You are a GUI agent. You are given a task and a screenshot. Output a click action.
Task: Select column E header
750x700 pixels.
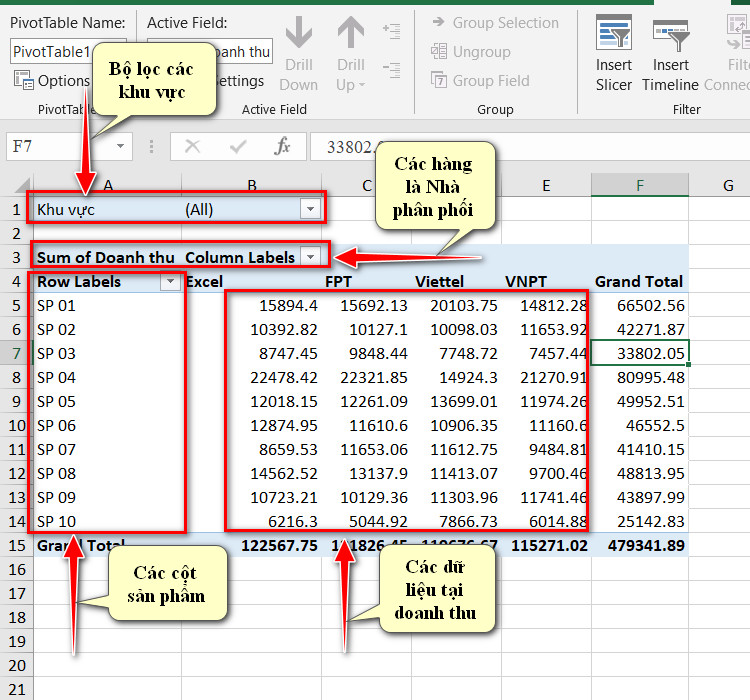[x=546, y=186]
